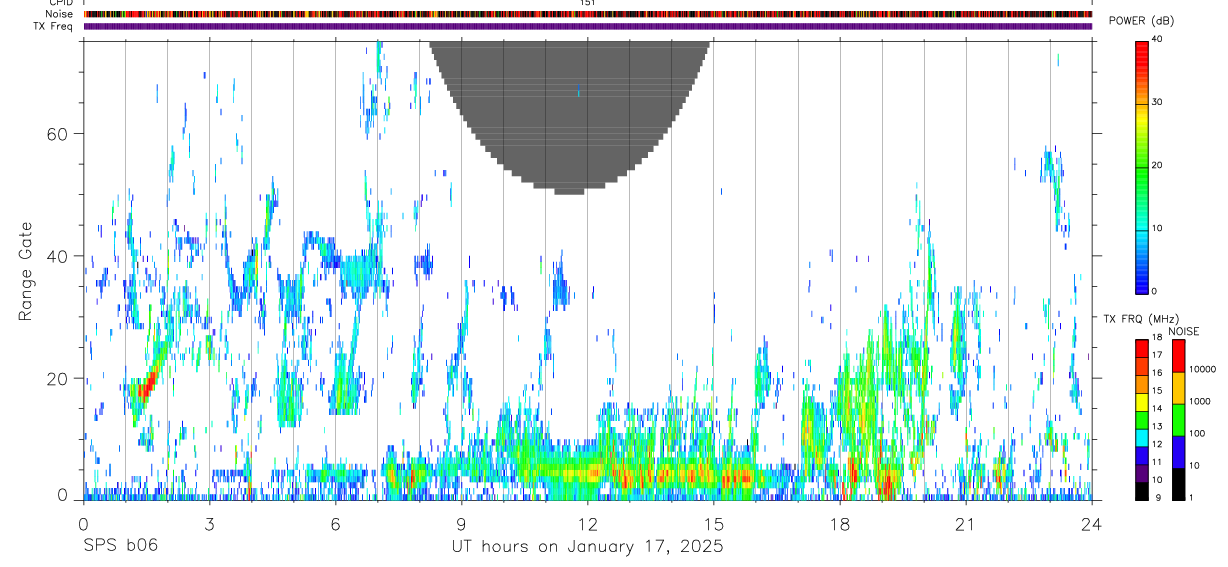Click the 6 hour tick on time axis
Image resolution: width=1228 pixels, height=567 pixels.
click(x=335, y=523)
